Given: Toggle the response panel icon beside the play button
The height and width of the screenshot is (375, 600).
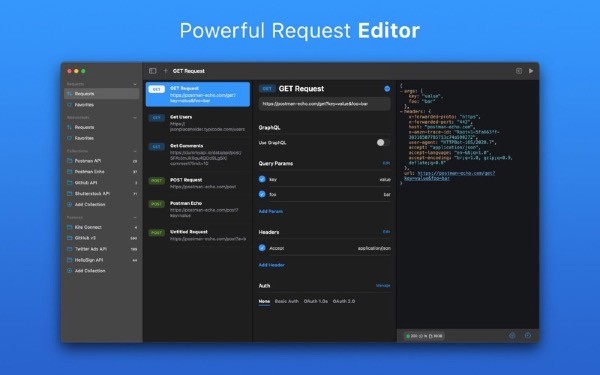Looking at the screenshot, I should pyautogui.click(x=518, y=71).
